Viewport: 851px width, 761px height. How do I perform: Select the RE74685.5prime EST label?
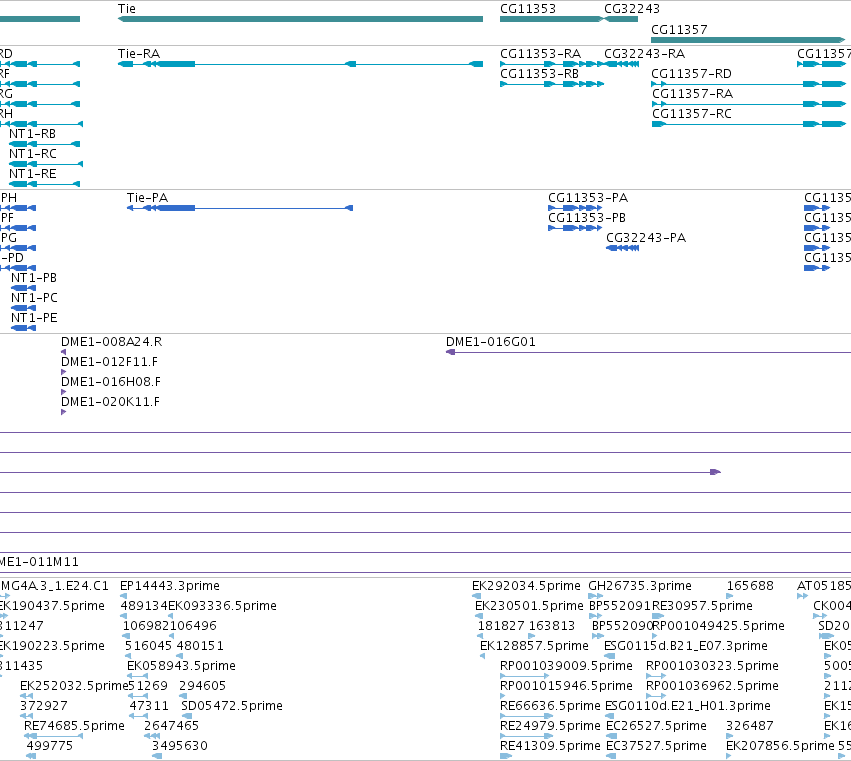[74, 726]
